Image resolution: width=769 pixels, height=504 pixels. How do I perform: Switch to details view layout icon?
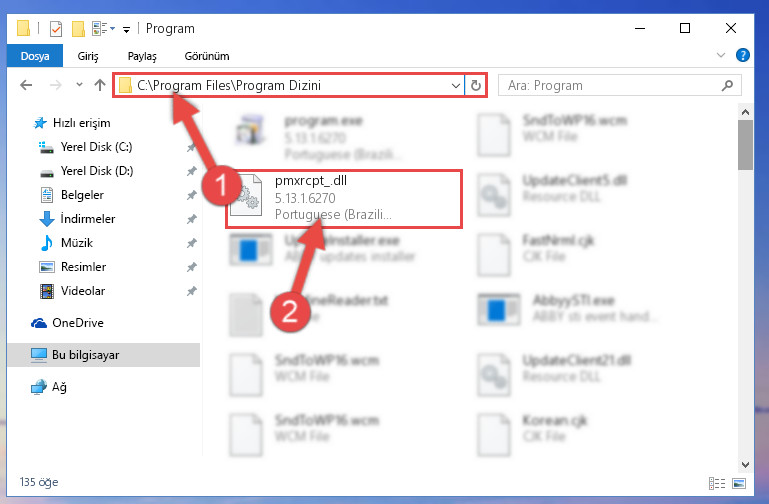tap(717, 483)
